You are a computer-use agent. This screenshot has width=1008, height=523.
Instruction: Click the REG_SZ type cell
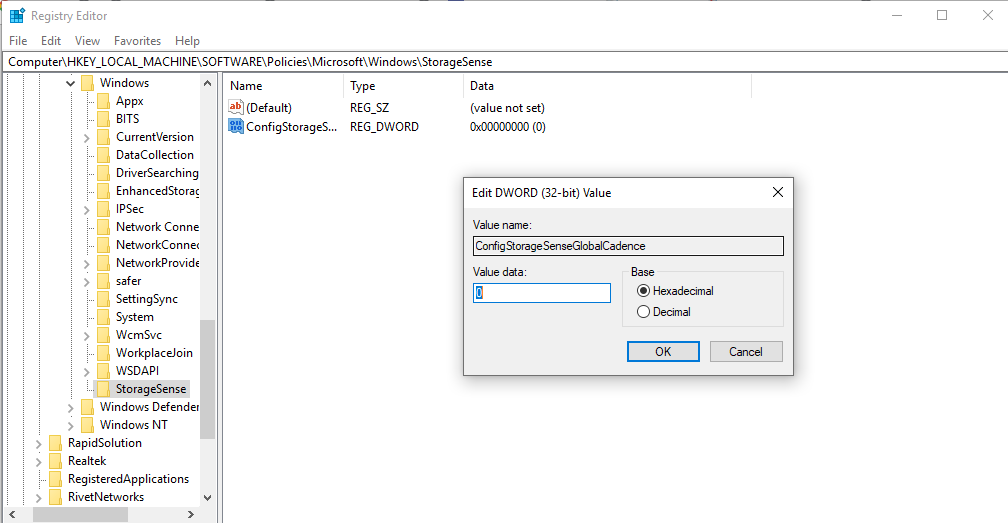coord(370,108)
